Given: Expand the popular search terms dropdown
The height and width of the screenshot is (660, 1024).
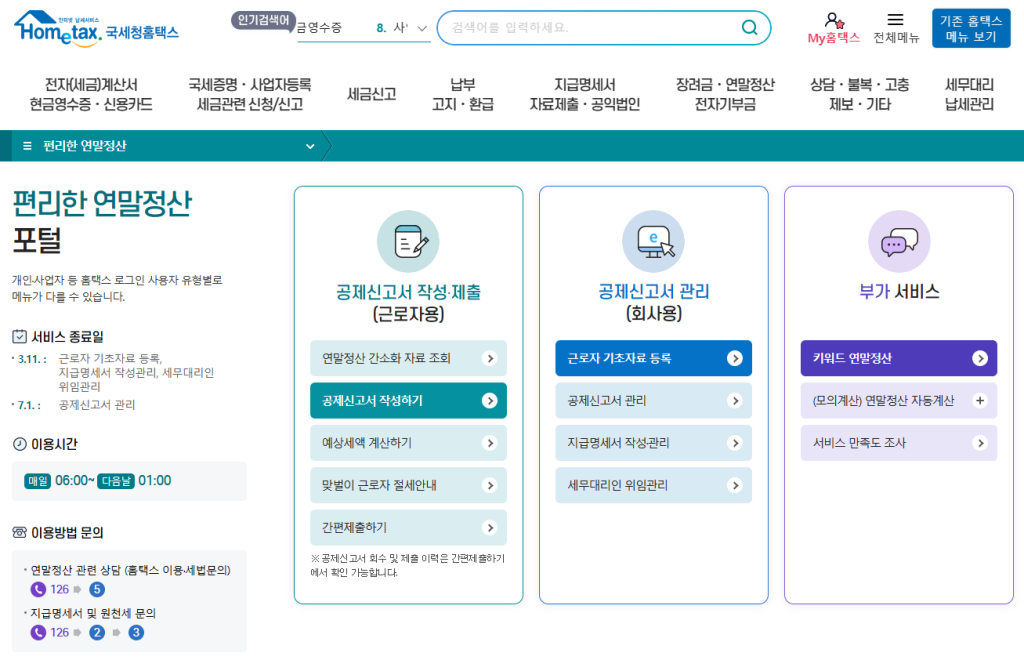Looking at the screenshot, I should click(421, 29).
